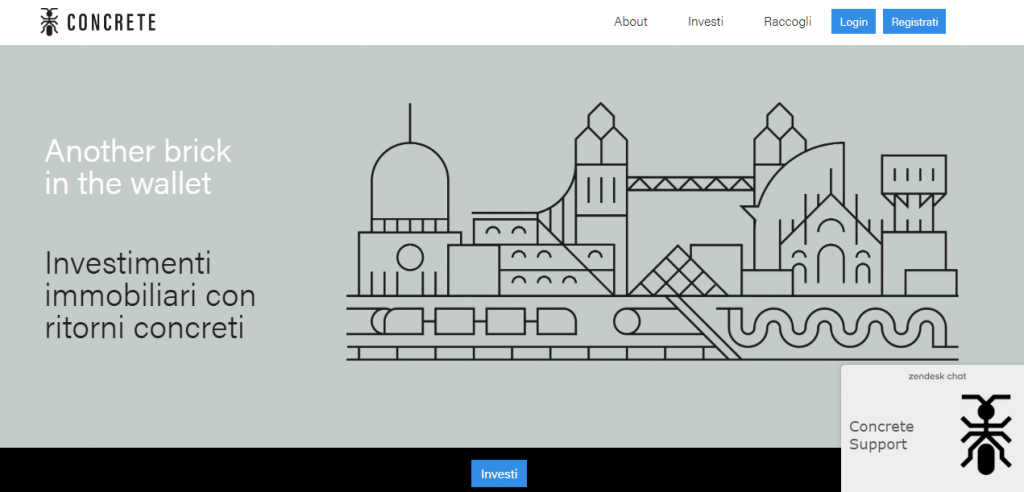The width and height of the screenshot is (1024, 492).
Task: Click the 'Another brick in the wallet' headline
Action: pyautogui.click(x=138, y=167)
